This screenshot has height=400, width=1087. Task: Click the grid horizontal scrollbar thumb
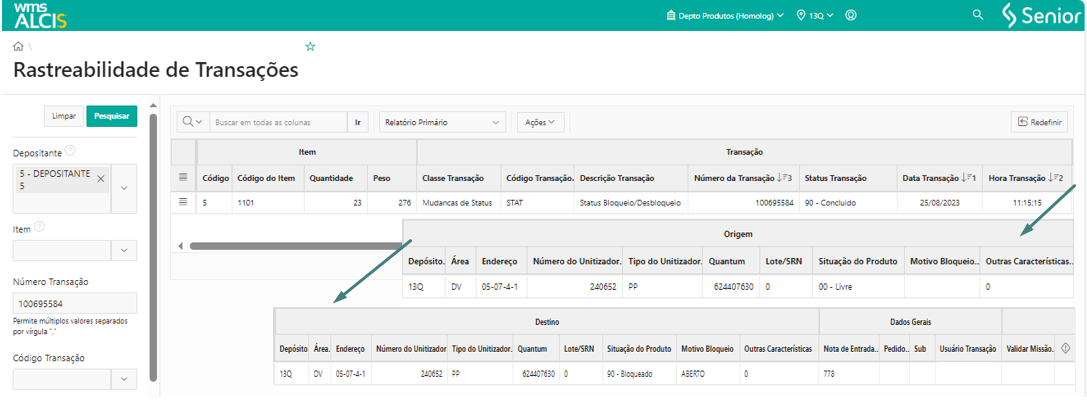tap(295, 245)
